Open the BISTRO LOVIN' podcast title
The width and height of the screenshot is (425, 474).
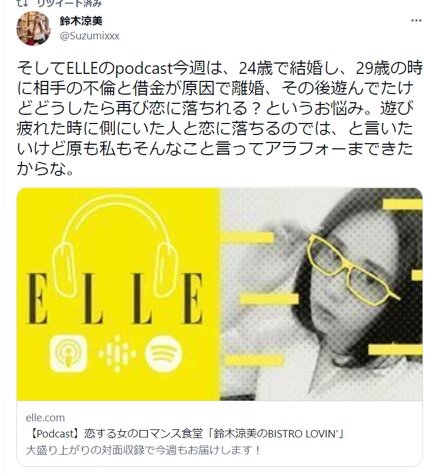click(187, 434)
